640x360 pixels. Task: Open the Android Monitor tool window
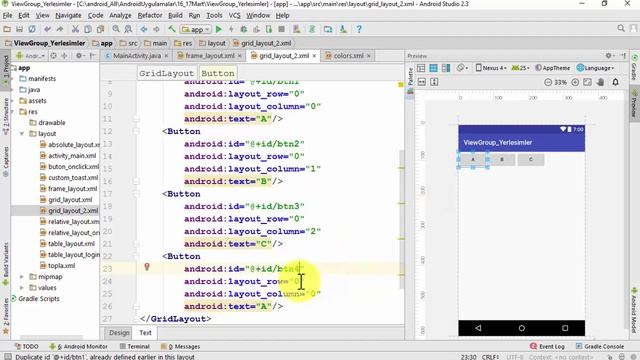[78, 347]
